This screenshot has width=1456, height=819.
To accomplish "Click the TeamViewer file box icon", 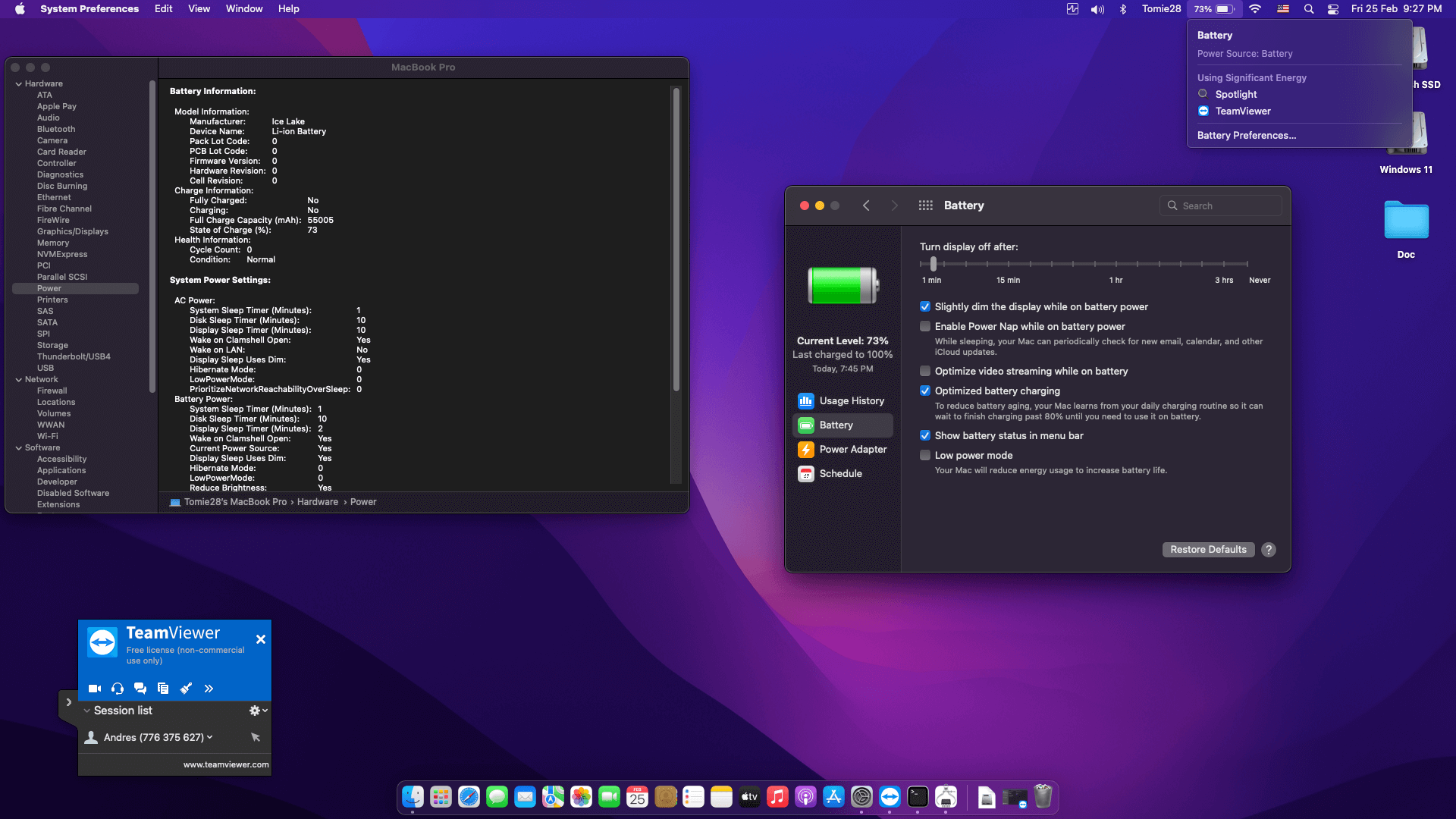I will coord(163,689).
